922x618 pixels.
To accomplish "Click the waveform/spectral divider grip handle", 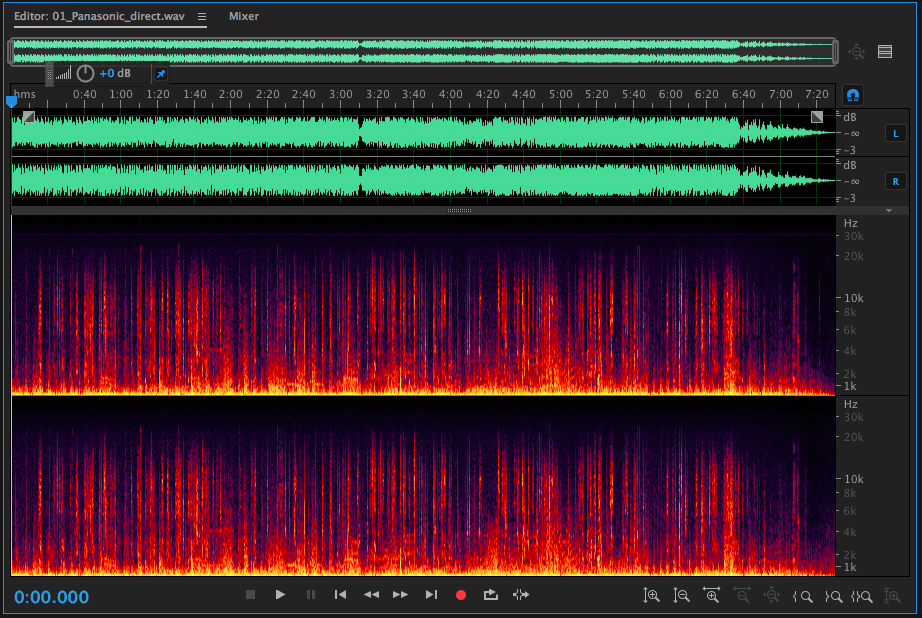I will [459, 211].
